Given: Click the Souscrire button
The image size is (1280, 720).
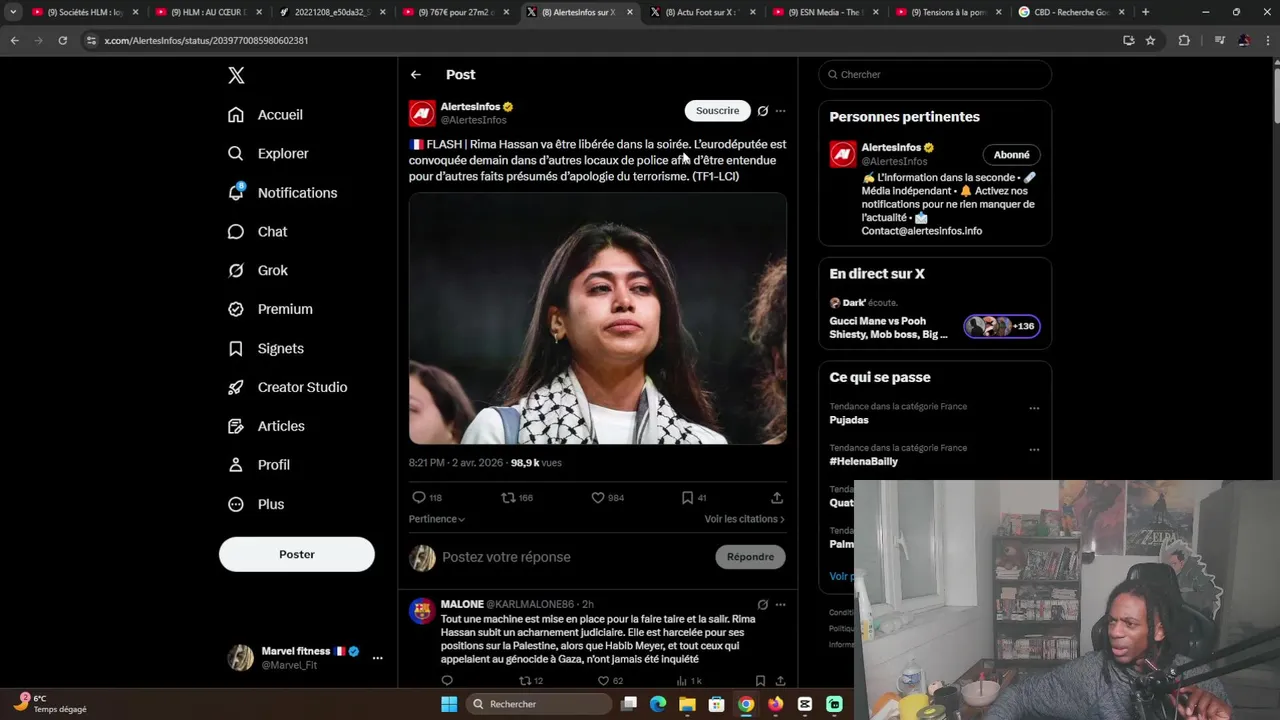Looking at the screenshot, I should point(717,111).
